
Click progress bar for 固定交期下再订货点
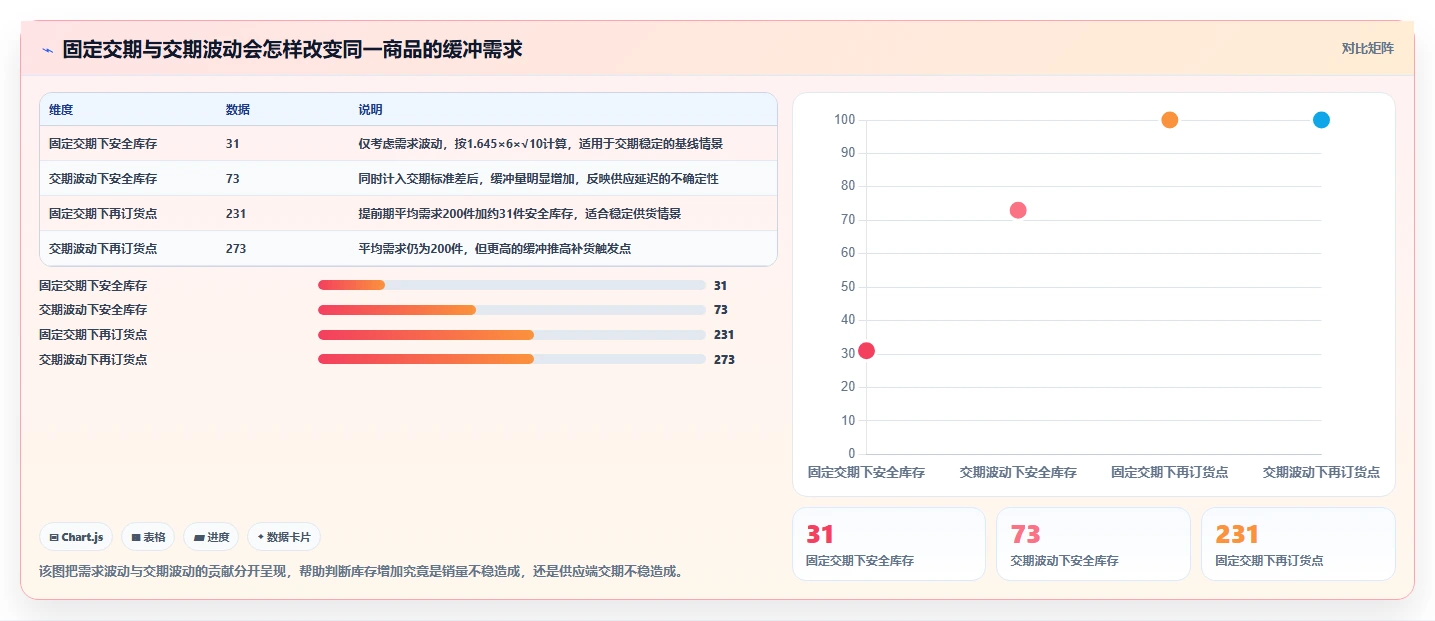coord(512,335)
